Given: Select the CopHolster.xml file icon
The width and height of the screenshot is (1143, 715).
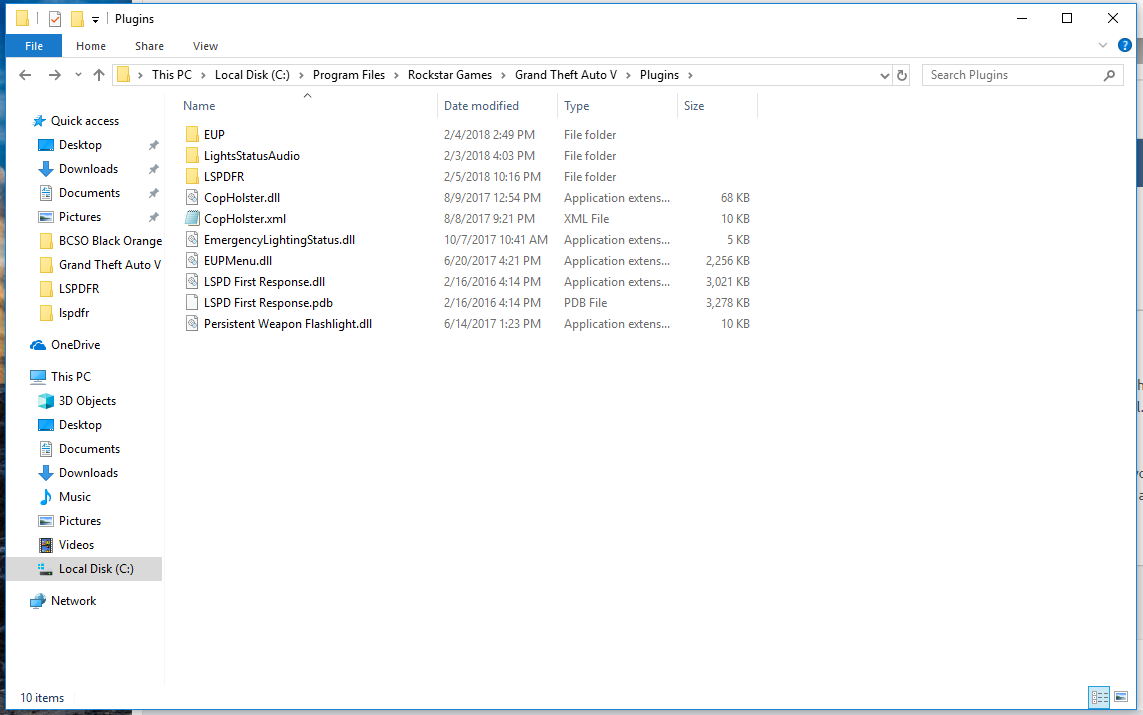Looking at the screenshot, I should tap(192, 219).
